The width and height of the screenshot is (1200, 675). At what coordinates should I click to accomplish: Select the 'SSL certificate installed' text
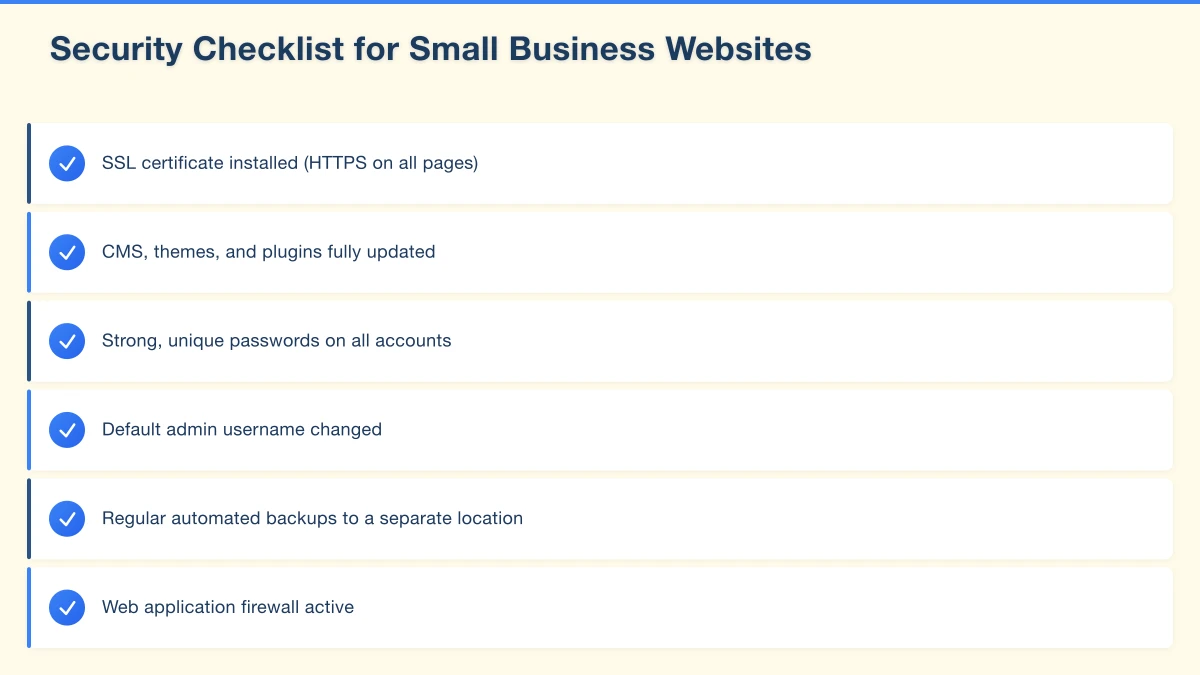290,163
